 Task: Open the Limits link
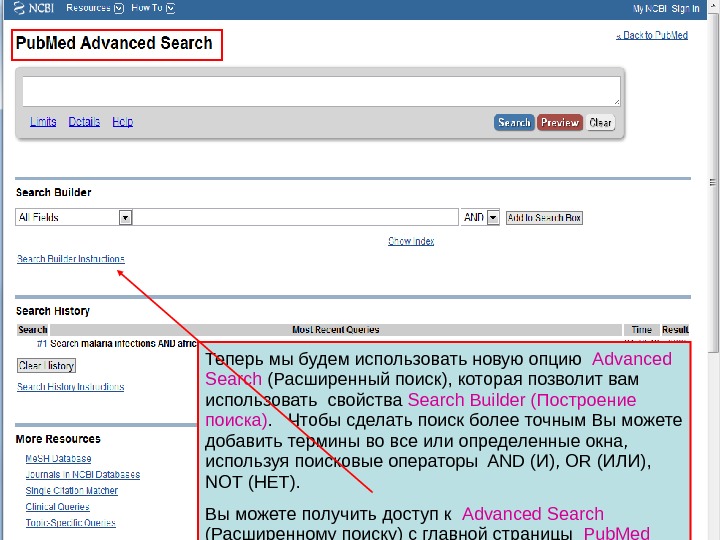[43, 122]
